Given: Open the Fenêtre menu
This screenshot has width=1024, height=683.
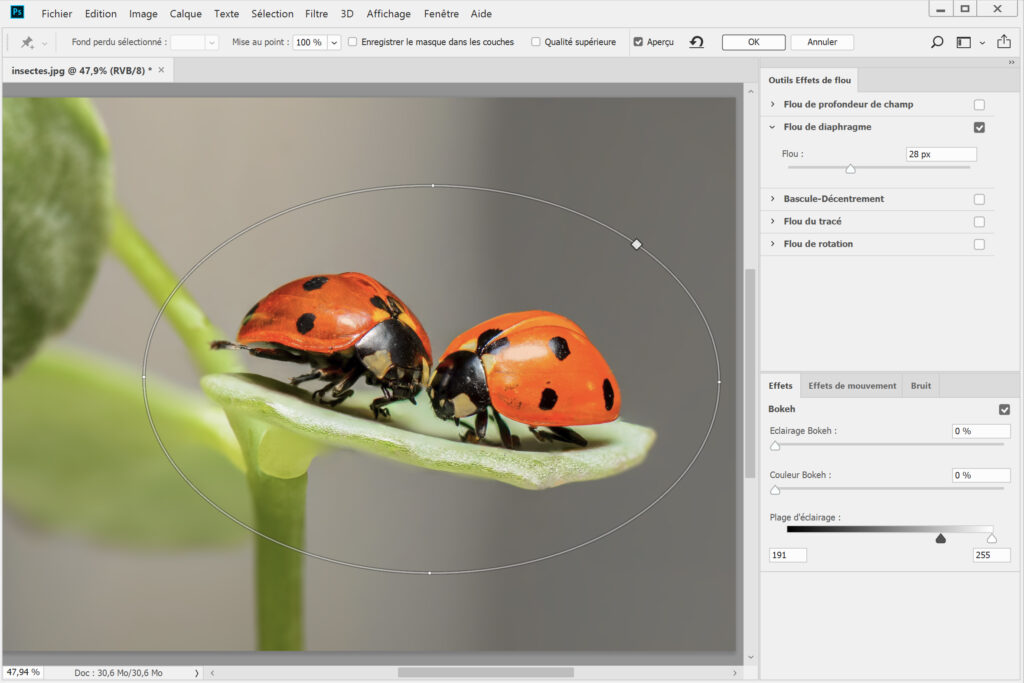Looking at the screenshot, I should click(x=441, y=14).
